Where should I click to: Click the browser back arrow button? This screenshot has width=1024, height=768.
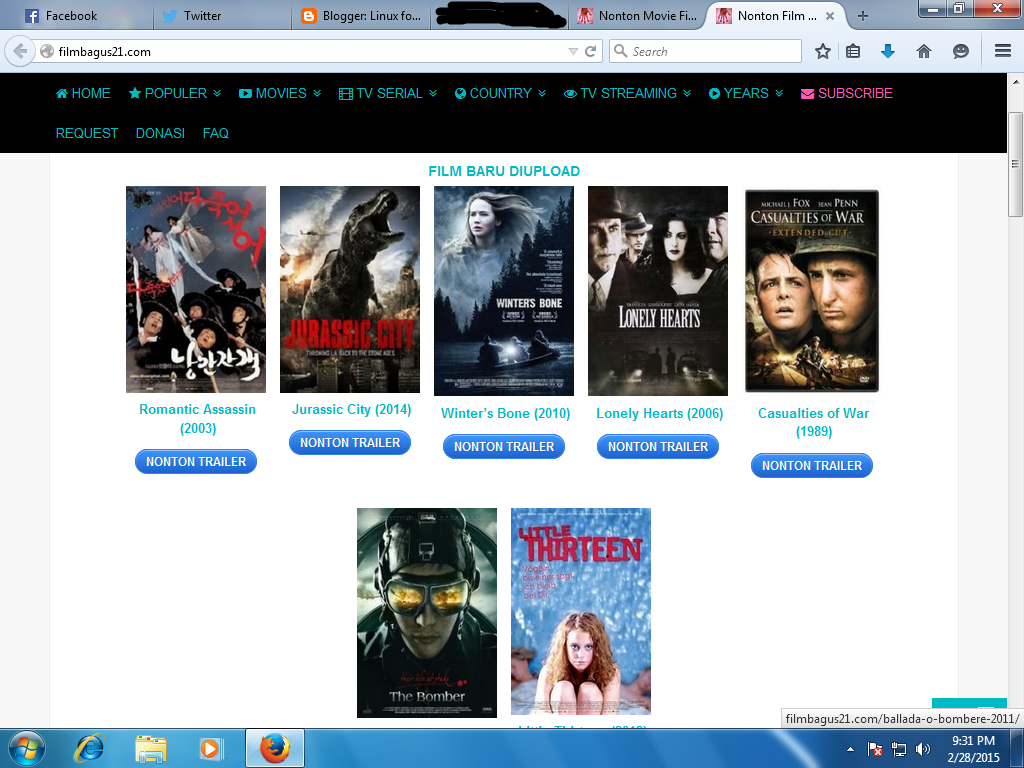(20, 51)
